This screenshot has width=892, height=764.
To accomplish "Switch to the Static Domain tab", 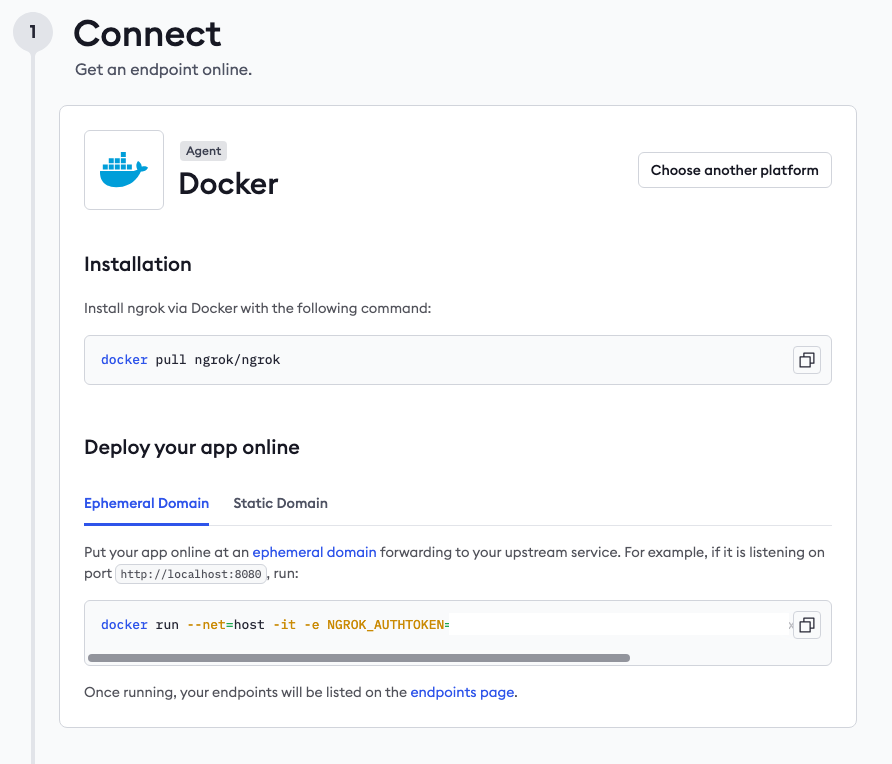I will 280,503.
